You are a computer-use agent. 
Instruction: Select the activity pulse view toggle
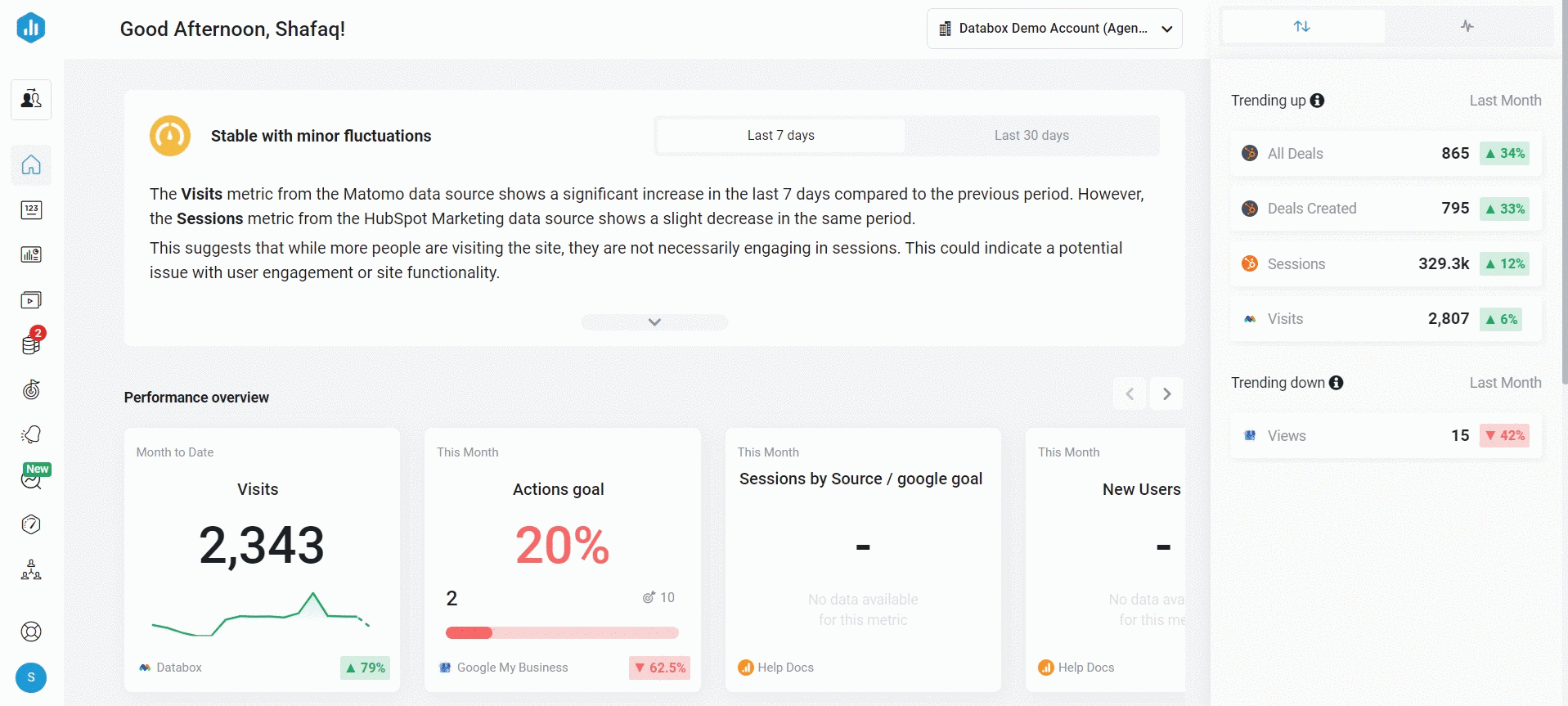point(1467,26)
